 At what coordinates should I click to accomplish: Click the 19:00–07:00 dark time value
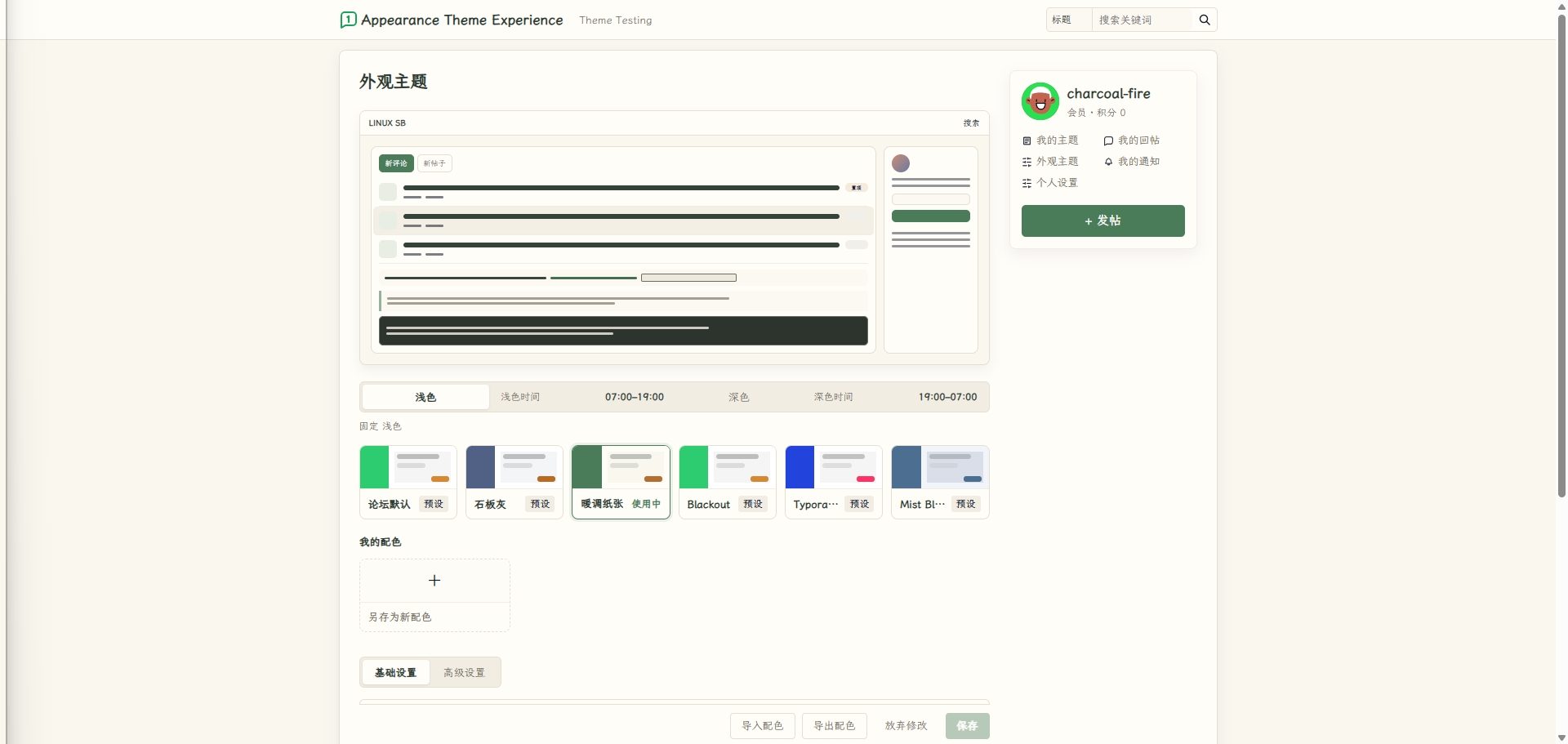947,397
